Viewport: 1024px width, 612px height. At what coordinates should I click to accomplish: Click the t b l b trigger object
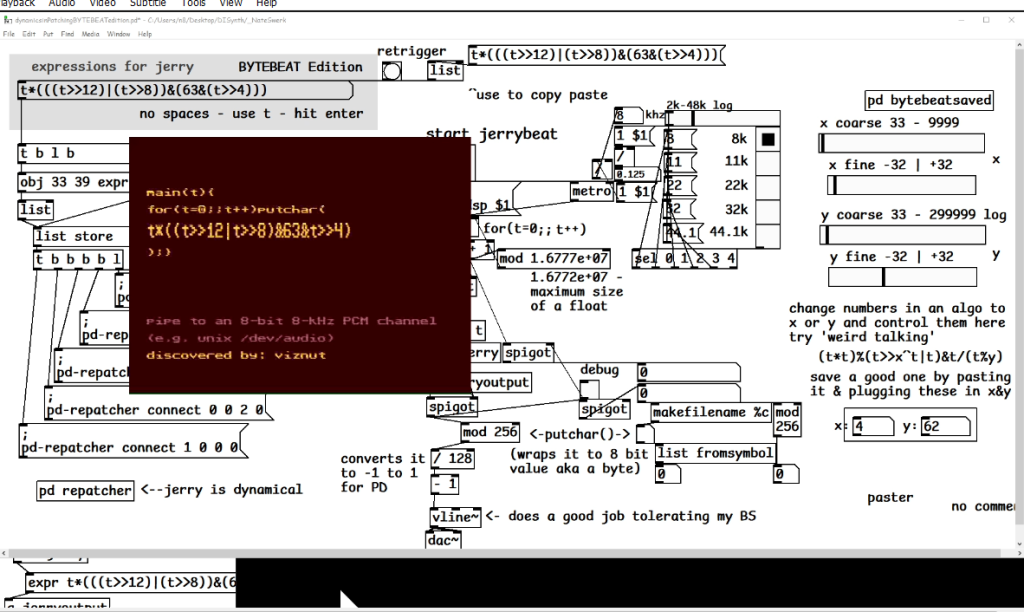point(74,153)
